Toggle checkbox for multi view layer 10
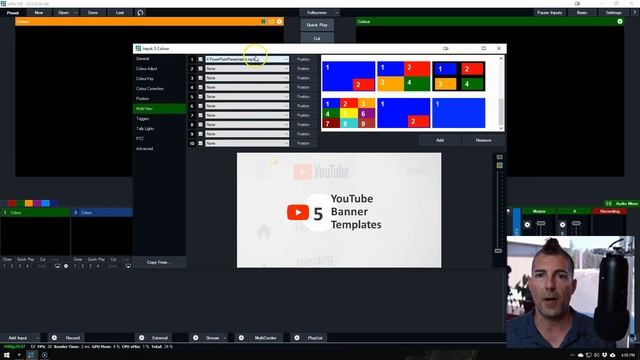 point(200,143)
